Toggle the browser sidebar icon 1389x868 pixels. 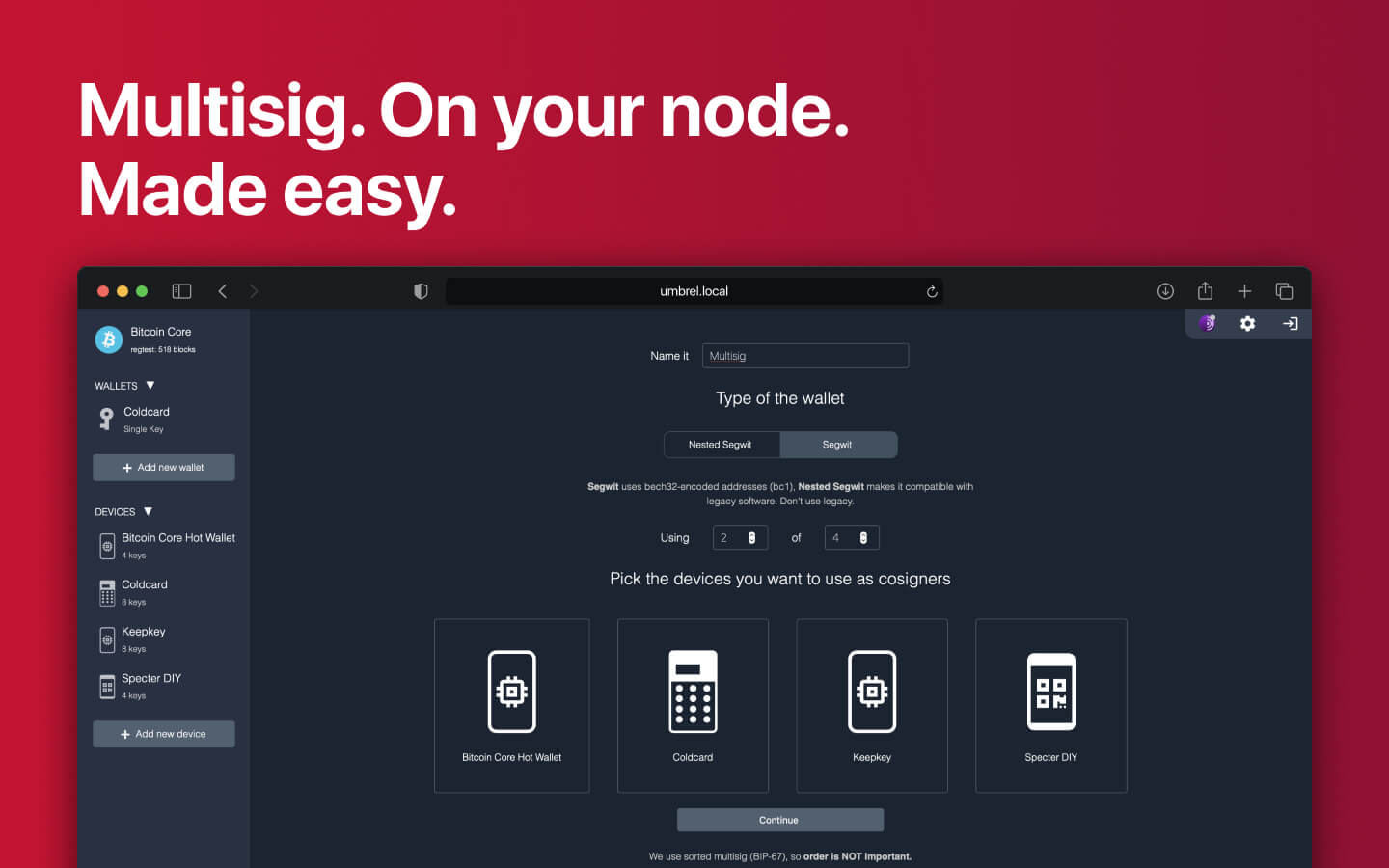(181, 291)
